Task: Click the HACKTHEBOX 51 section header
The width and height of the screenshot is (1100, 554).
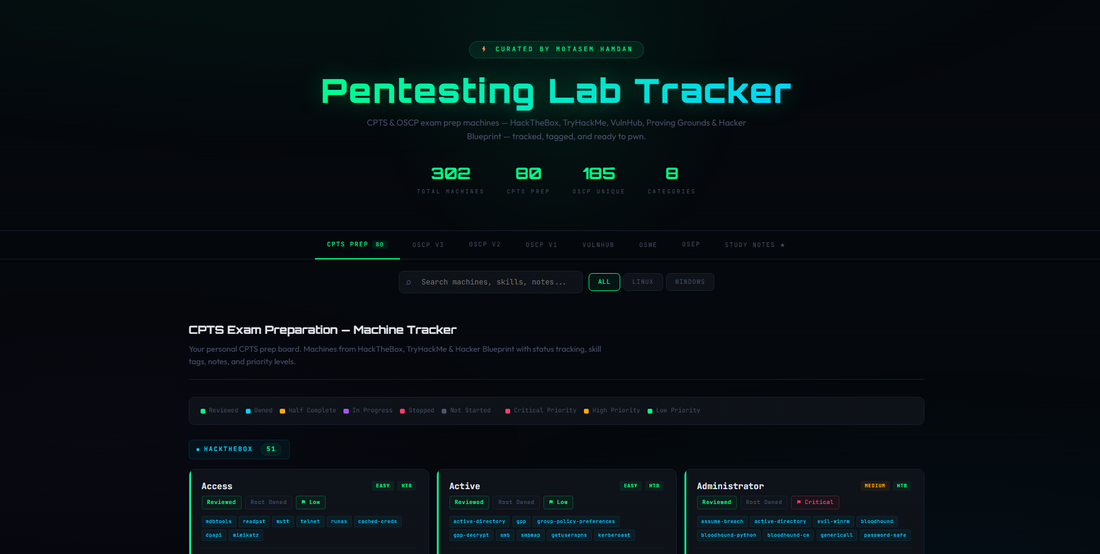Action: (x=239, y=449)
